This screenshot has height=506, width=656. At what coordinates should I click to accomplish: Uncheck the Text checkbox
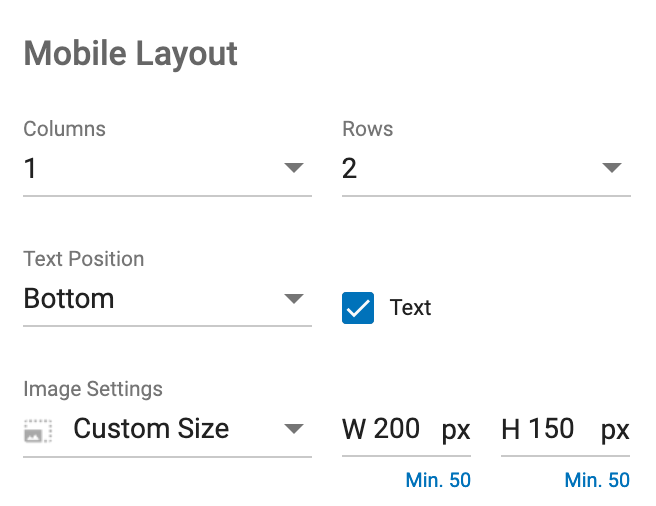(358, 308)
